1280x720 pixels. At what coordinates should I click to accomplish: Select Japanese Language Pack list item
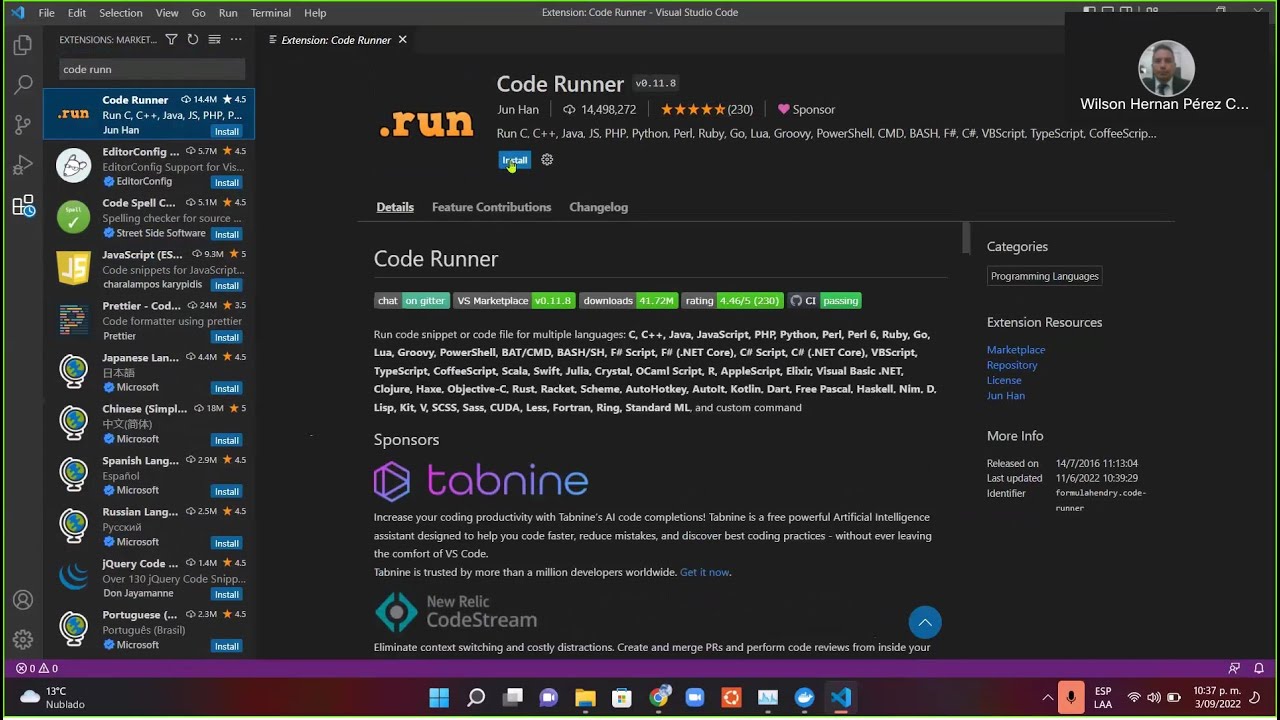(x=149, y=372)
